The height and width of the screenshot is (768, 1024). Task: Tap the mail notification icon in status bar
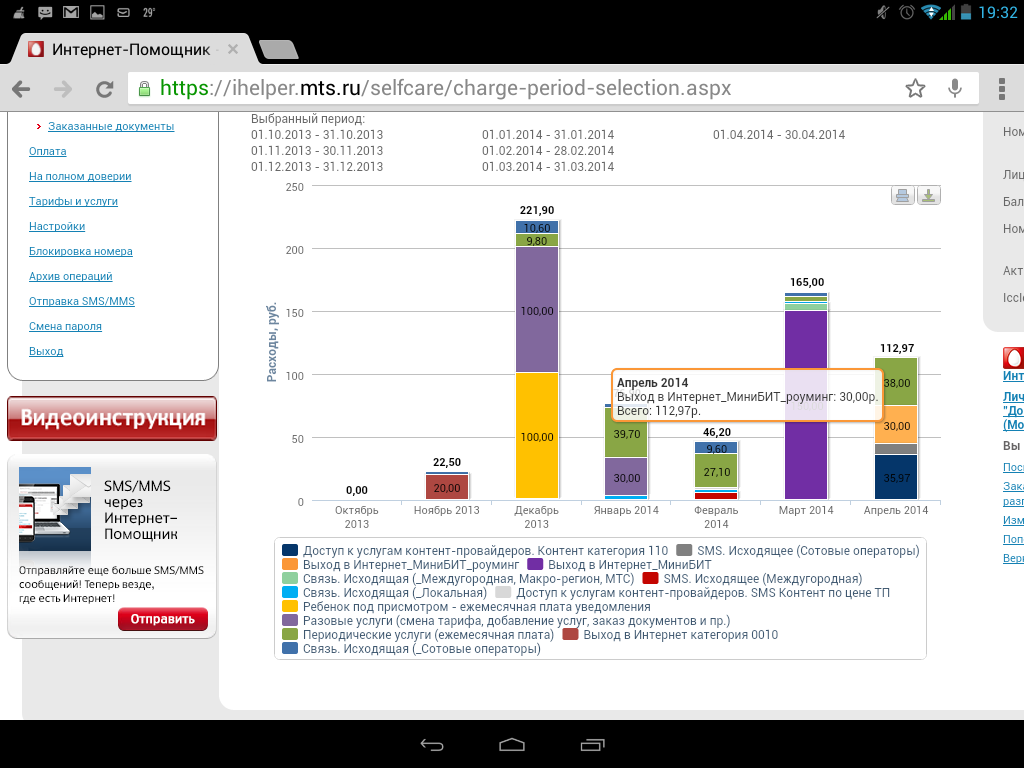(x=71, y=12)
